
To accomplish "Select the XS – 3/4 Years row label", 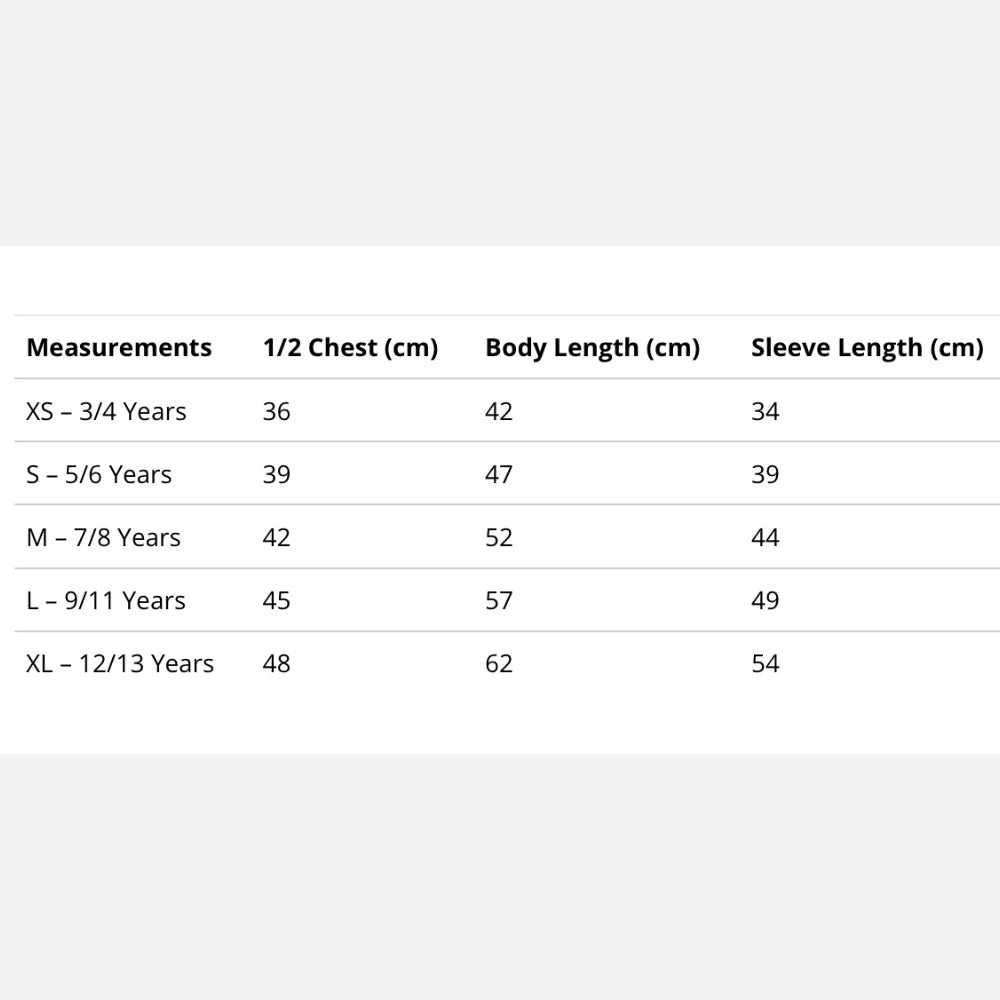I will (x=106, y=411).
